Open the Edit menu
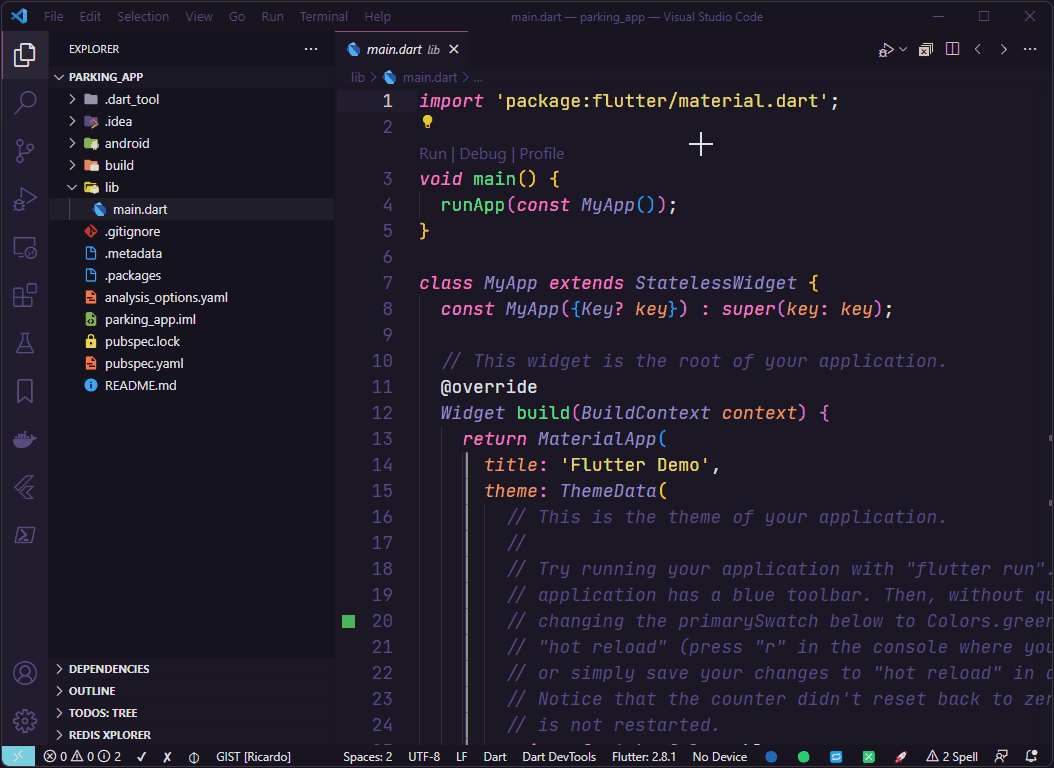Screen dimensions: 1054x768 (x=90, y=16)
